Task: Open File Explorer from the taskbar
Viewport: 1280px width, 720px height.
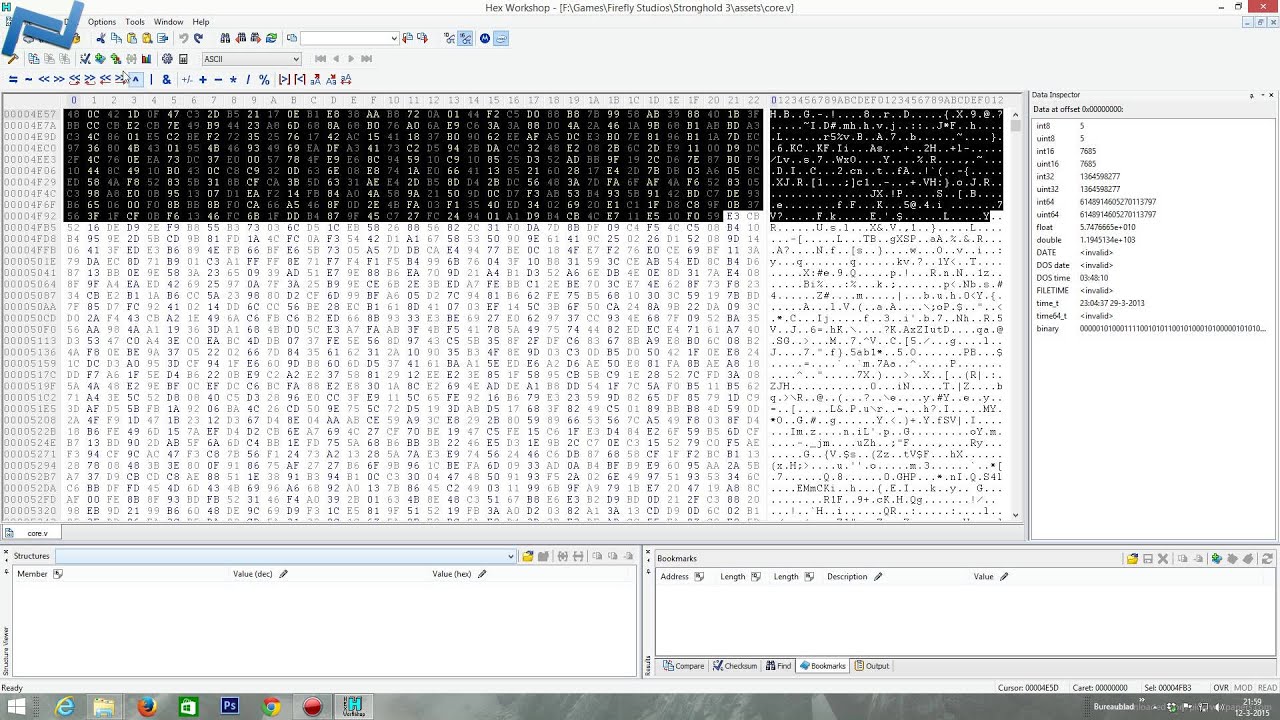Action: tap(104, 707)
